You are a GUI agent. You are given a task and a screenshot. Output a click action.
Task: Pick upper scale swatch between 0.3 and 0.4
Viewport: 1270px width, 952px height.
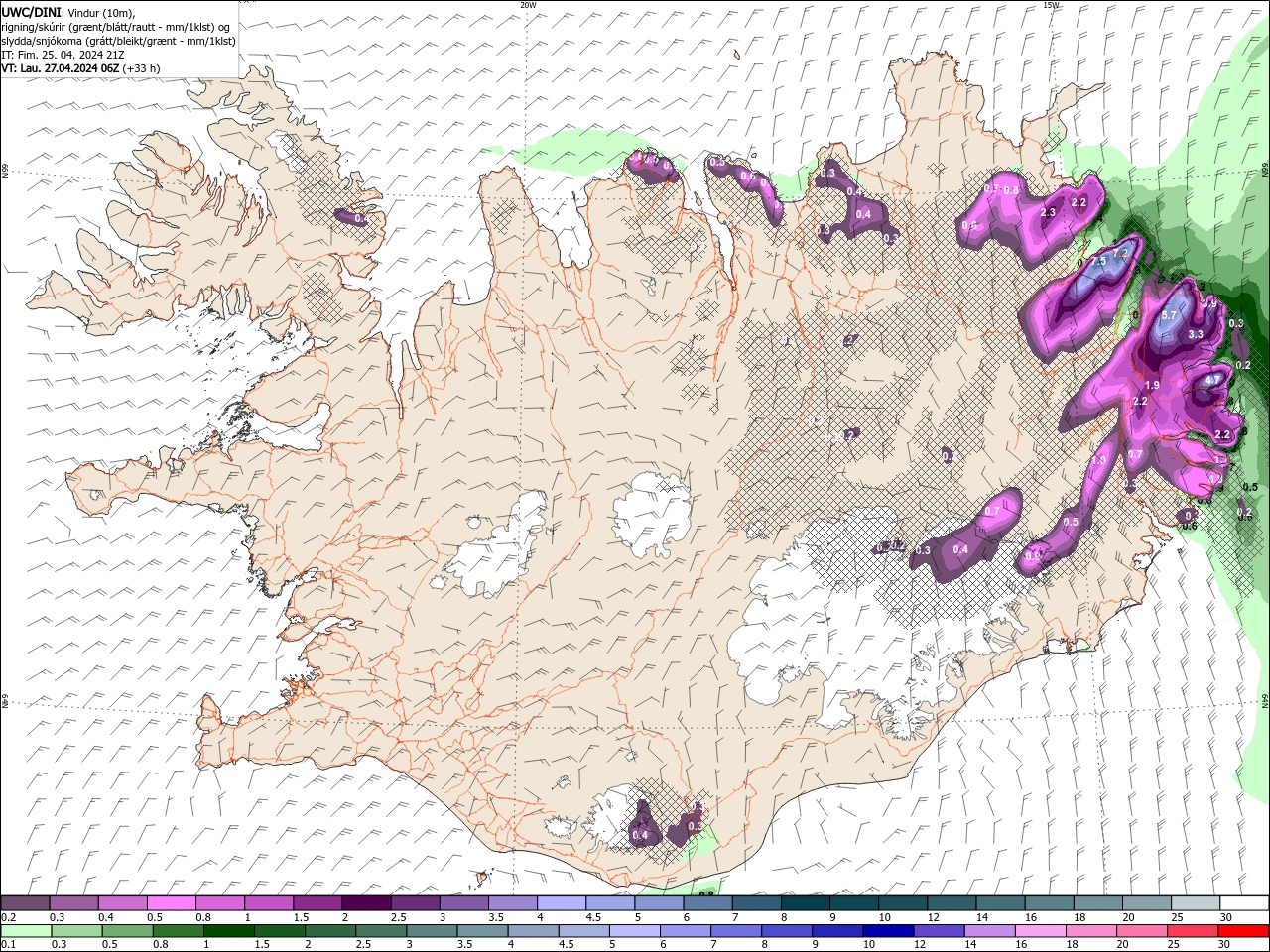point(74,903)
